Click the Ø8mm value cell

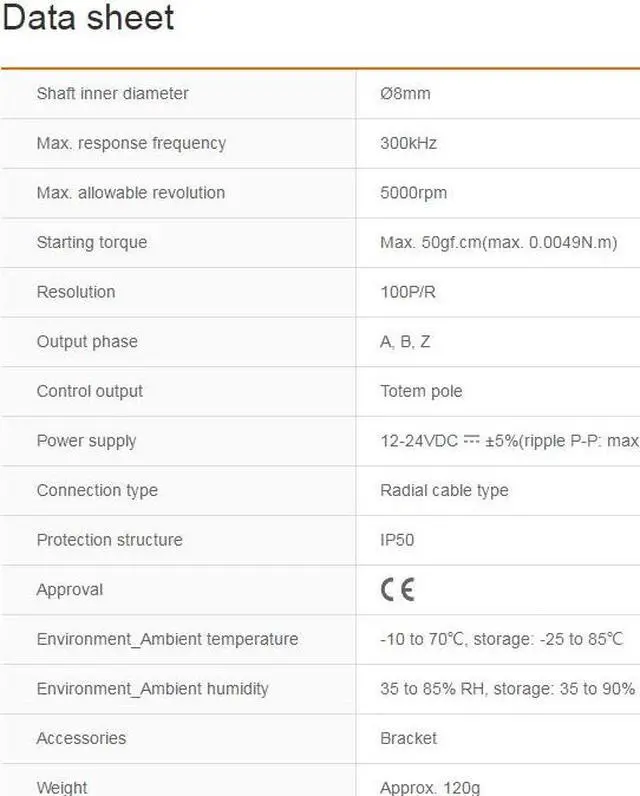(x=405, y=94)
